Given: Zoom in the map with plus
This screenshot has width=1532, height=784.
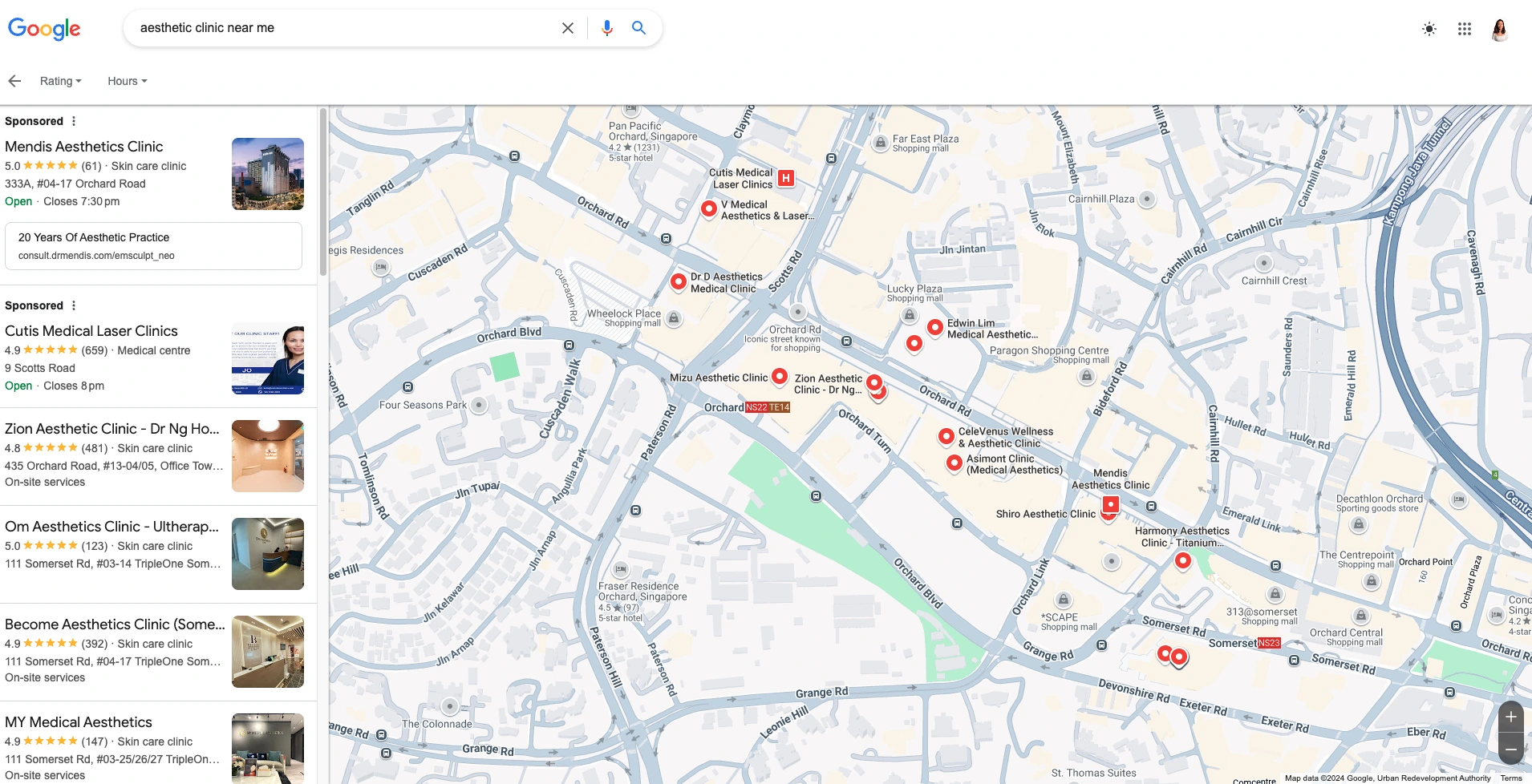Looking at the screenshot, I should point(1511,717).
